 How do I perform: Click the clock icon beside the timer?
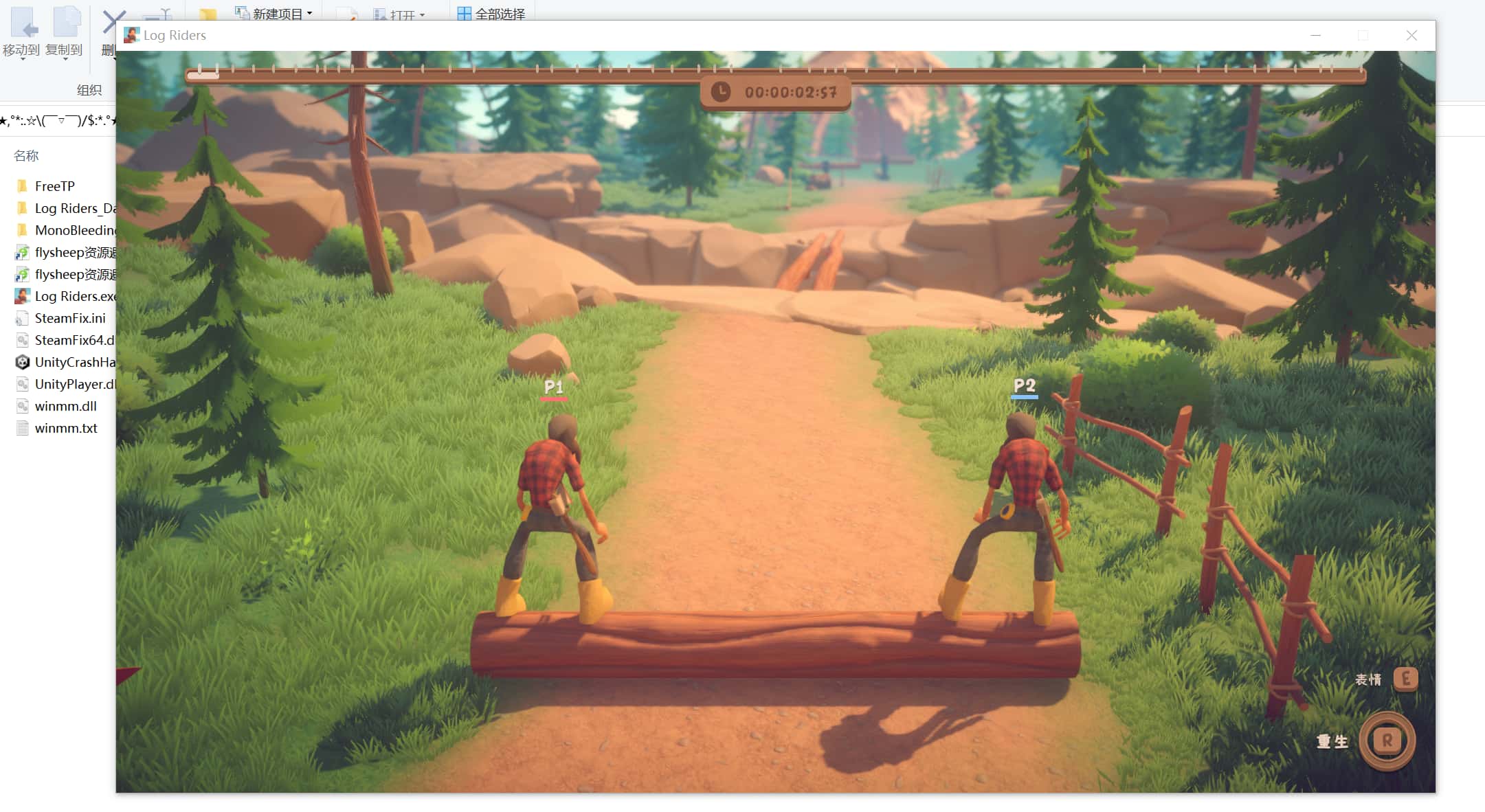(720, 91)
